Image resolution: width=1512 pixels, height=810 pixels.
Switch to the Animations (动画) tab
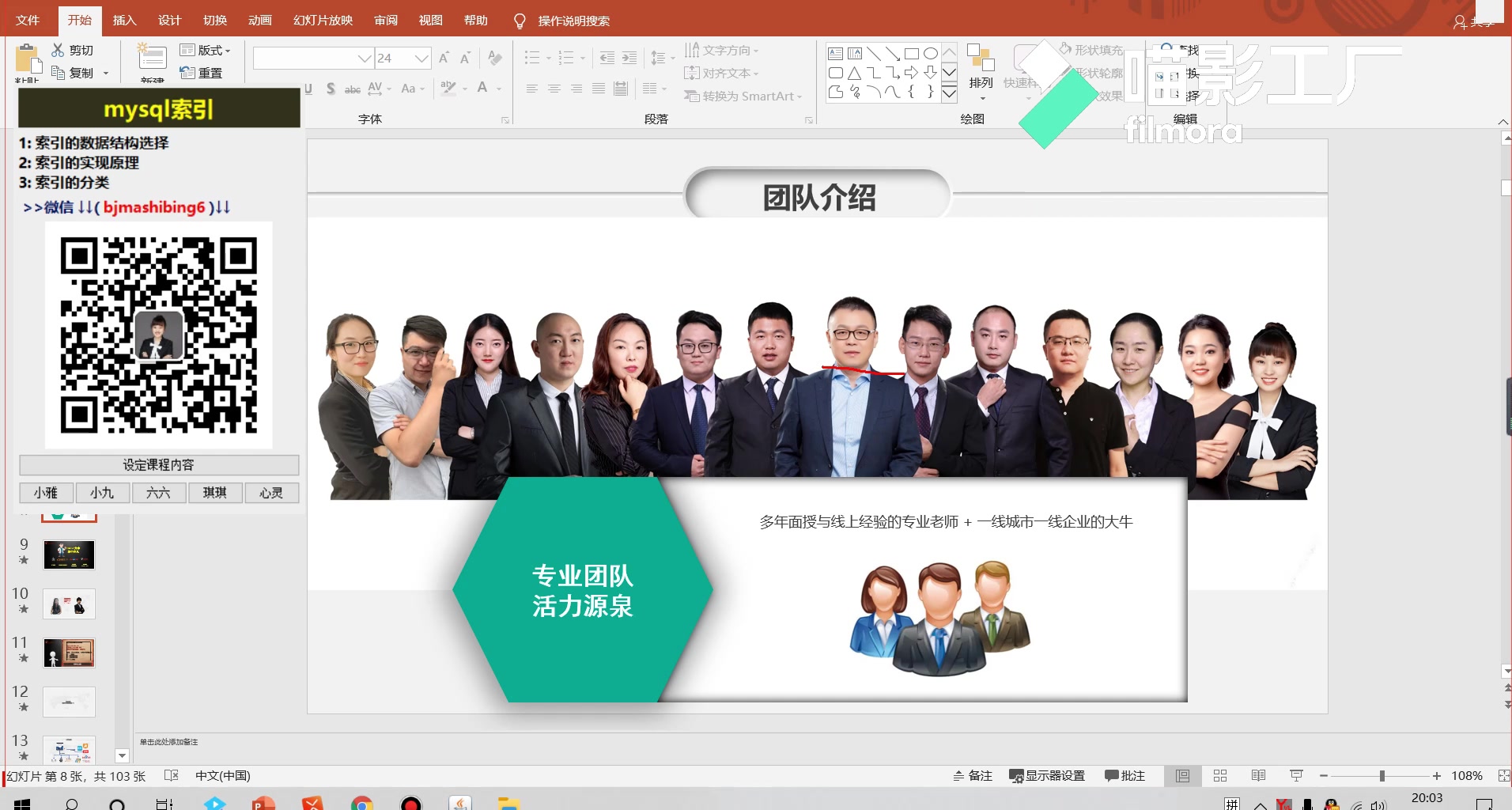[259, 21]
